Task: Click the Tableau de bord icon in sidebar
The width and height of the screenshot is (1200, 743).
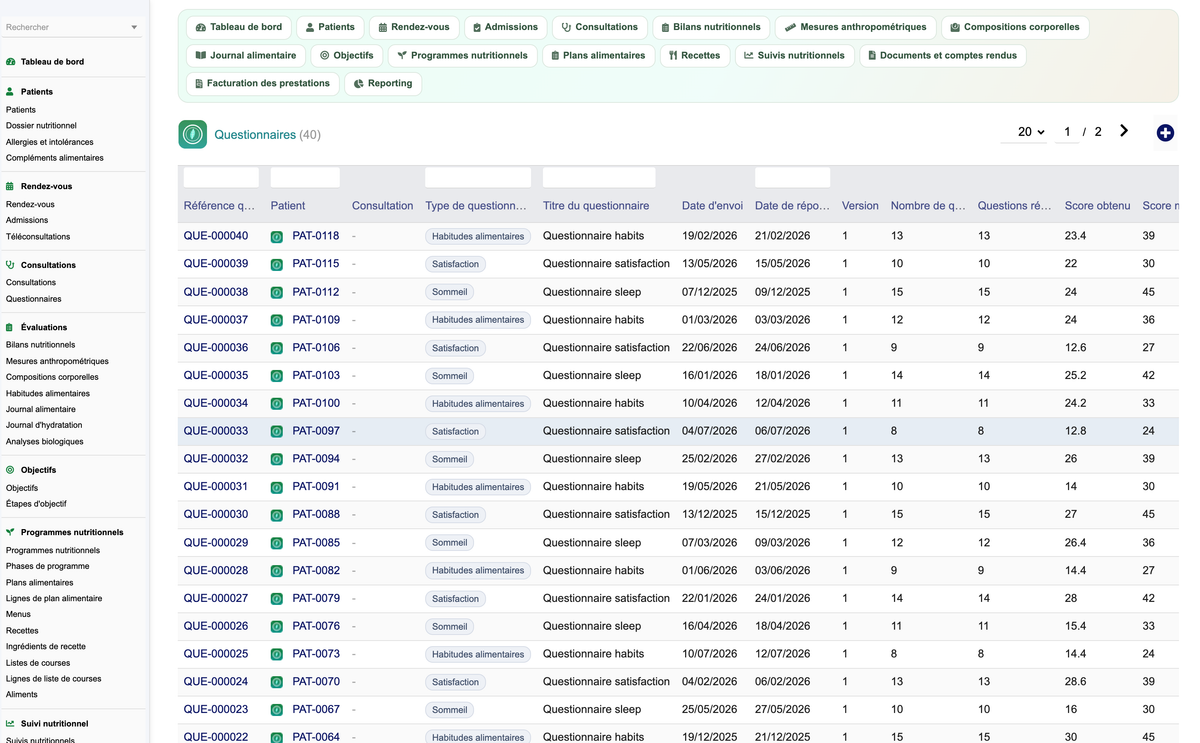Action: pyautogui.click(x=11, y=62)
